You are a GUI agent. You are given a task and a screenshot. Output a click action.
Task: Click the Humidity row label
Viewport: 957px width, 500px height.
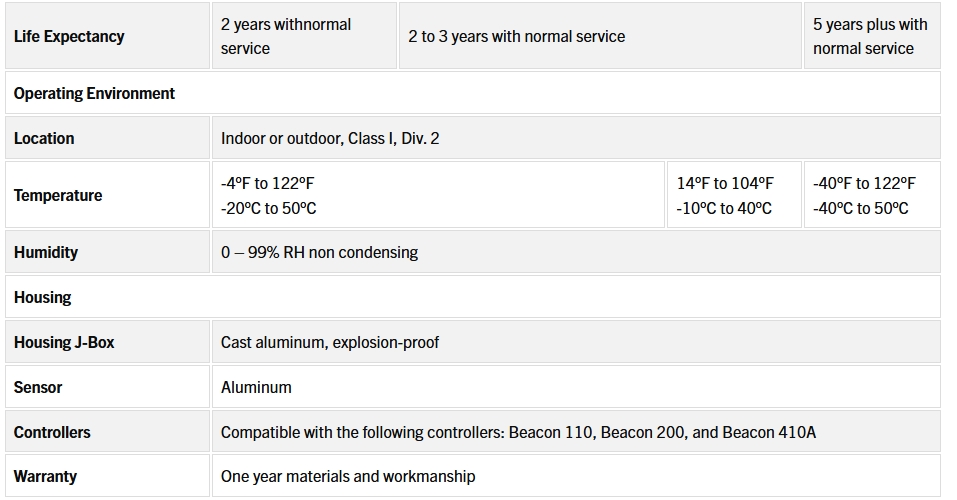(x=46, y=252)
